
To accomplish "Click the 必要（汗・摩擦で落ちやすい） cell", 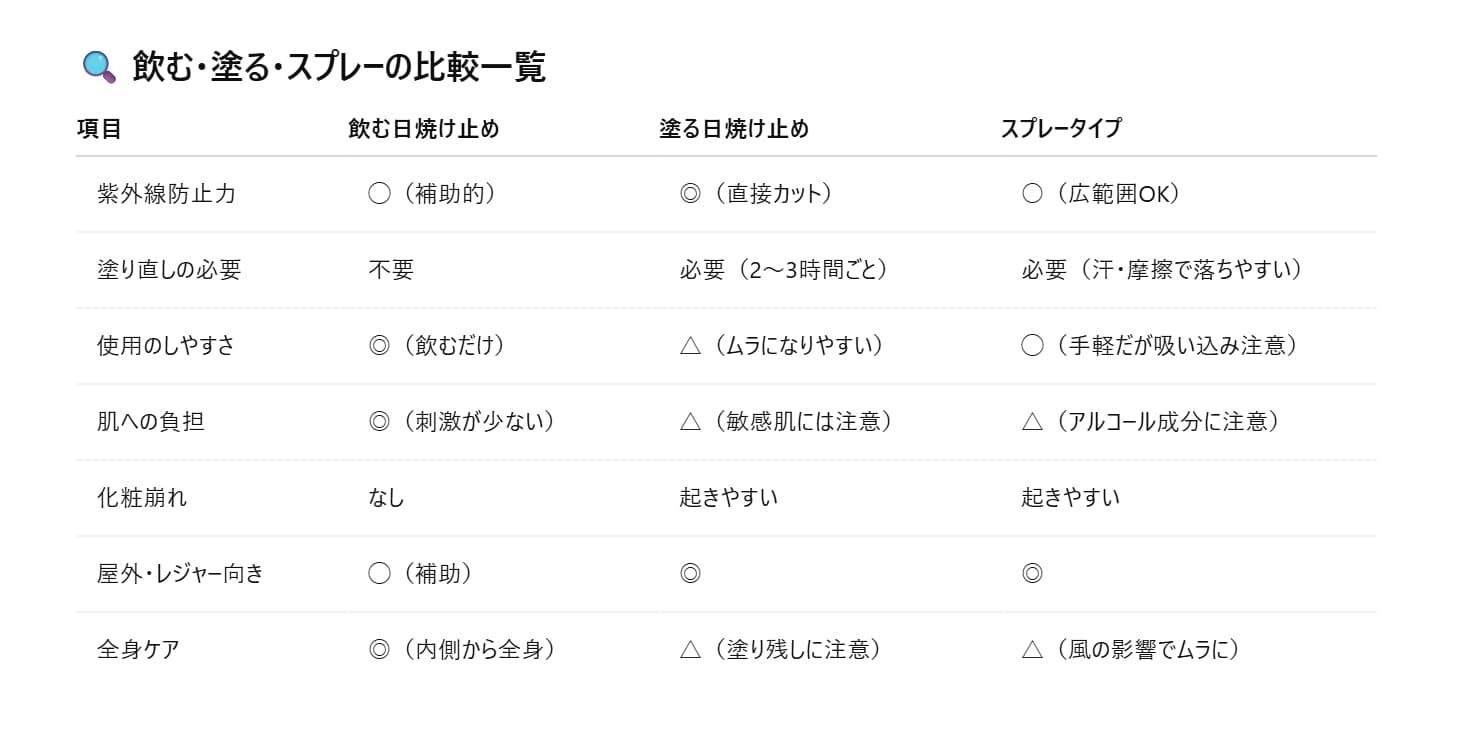I will (1163, 270).
